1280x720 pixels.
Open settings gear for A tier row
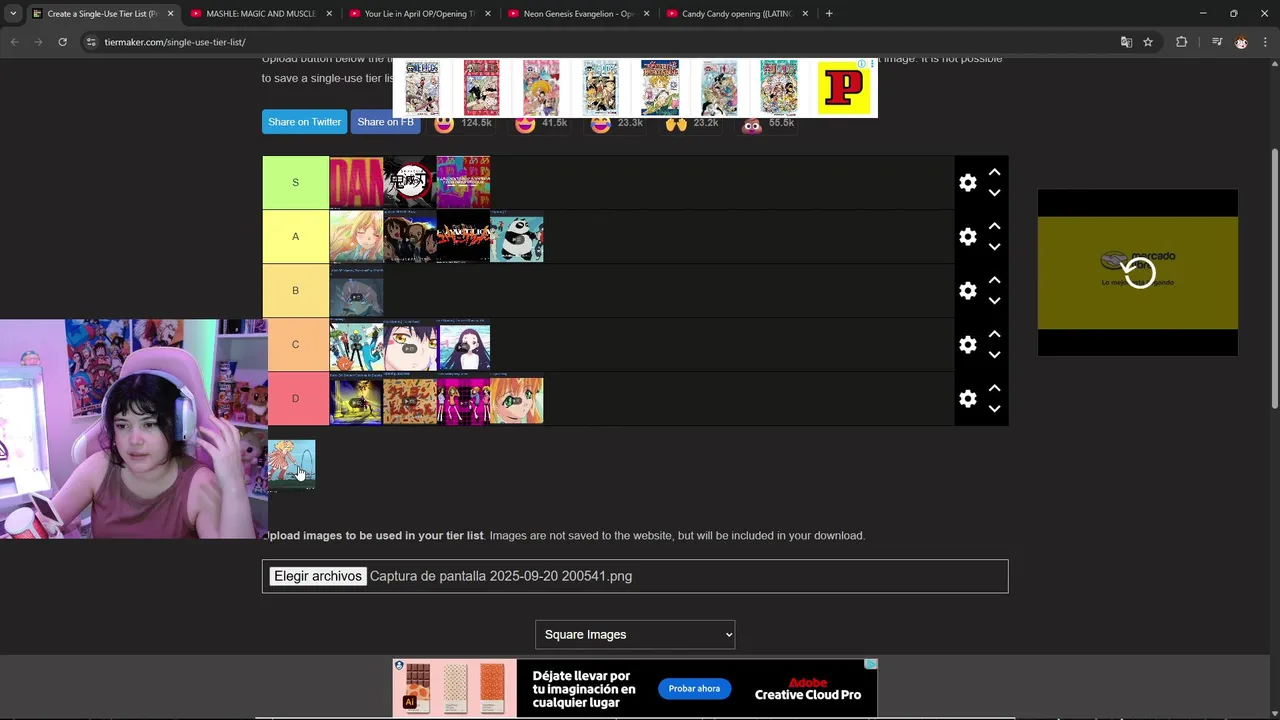click(x=967, y=237)
